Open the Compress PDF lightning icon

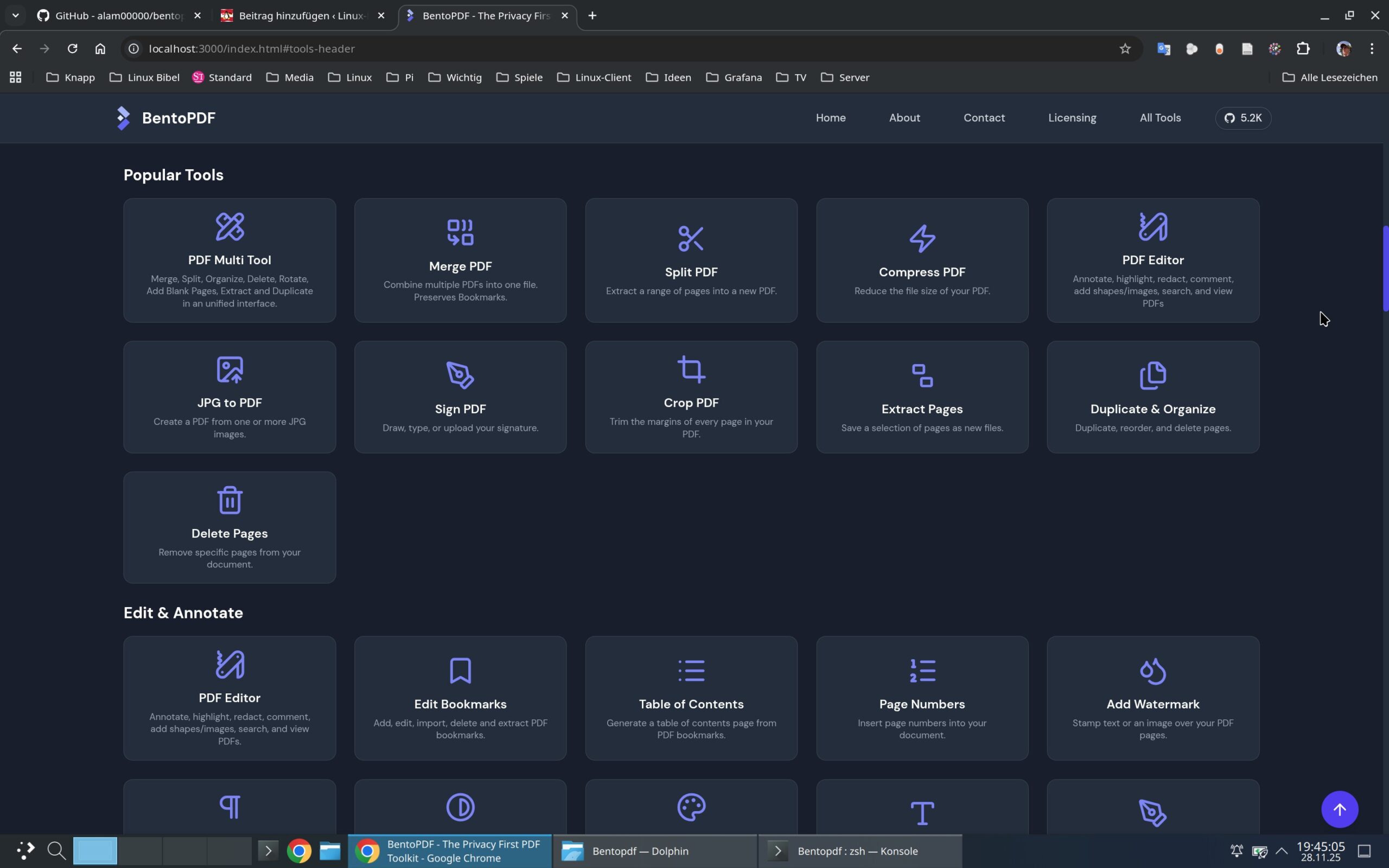[x=922, y=238]
